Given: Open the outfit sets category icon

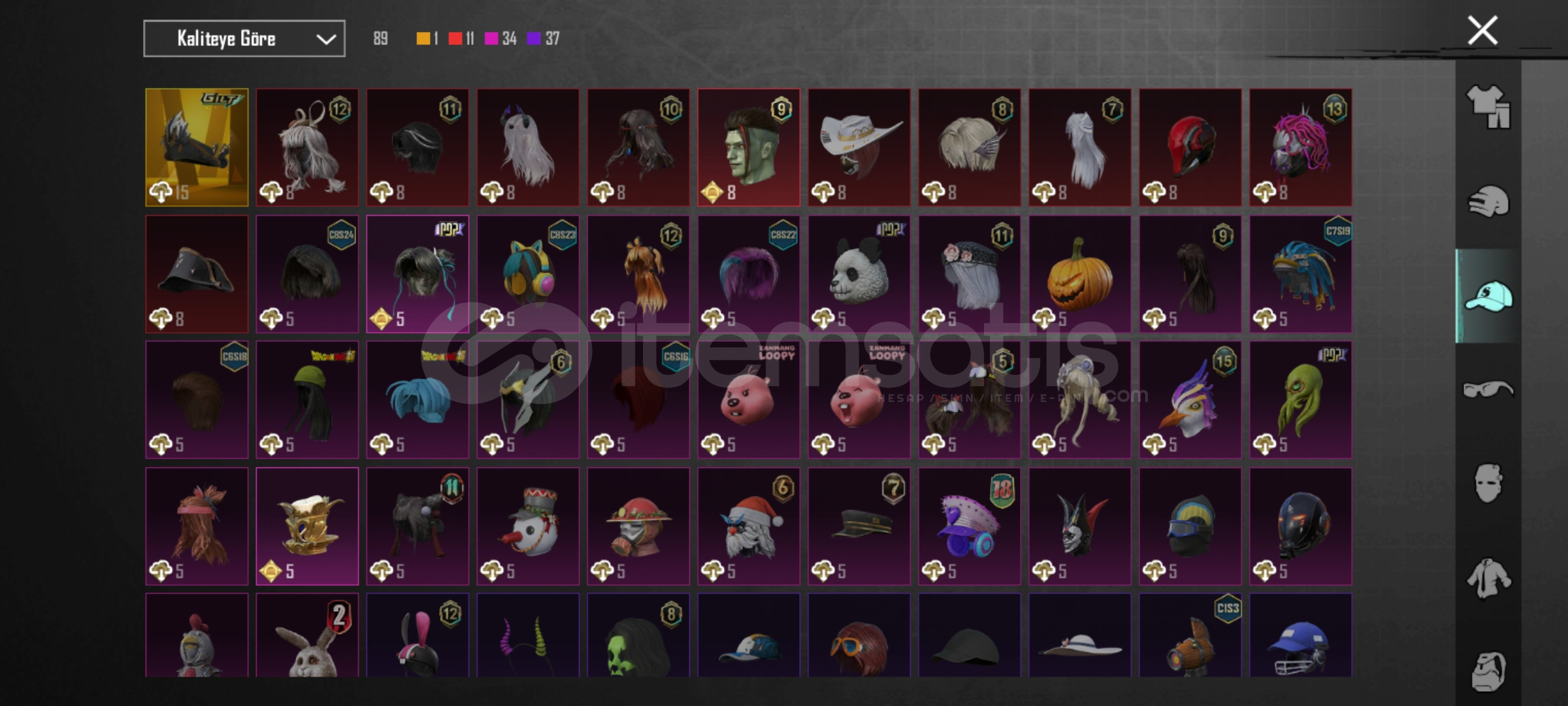Looking at the screenshot, I should (x=1488, y=108).
